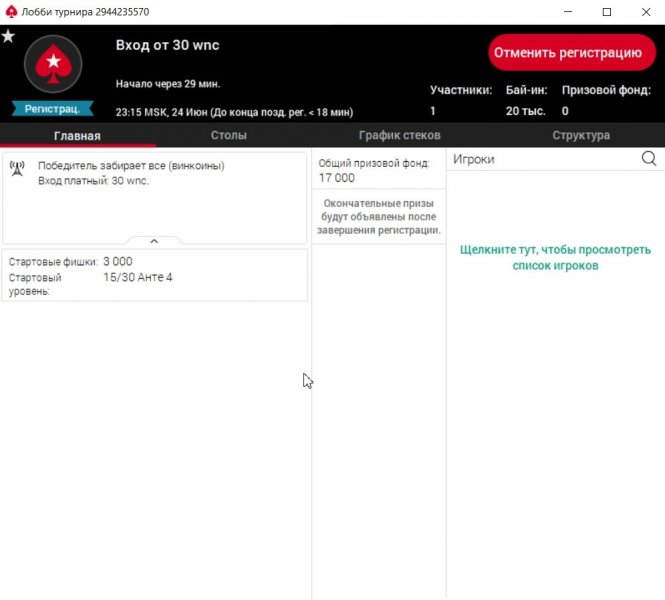Click the tournament title Вход от 30 wnc
665x600 pixels.
[167, 46]
